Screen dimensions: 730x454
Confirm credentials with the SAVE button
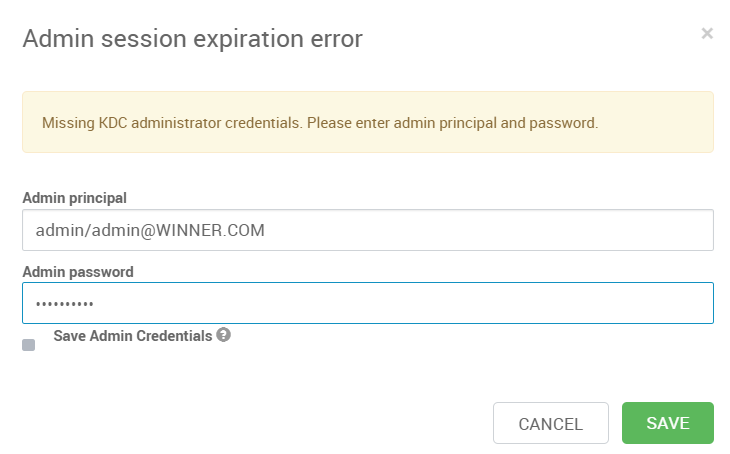[x=668, y=423]
